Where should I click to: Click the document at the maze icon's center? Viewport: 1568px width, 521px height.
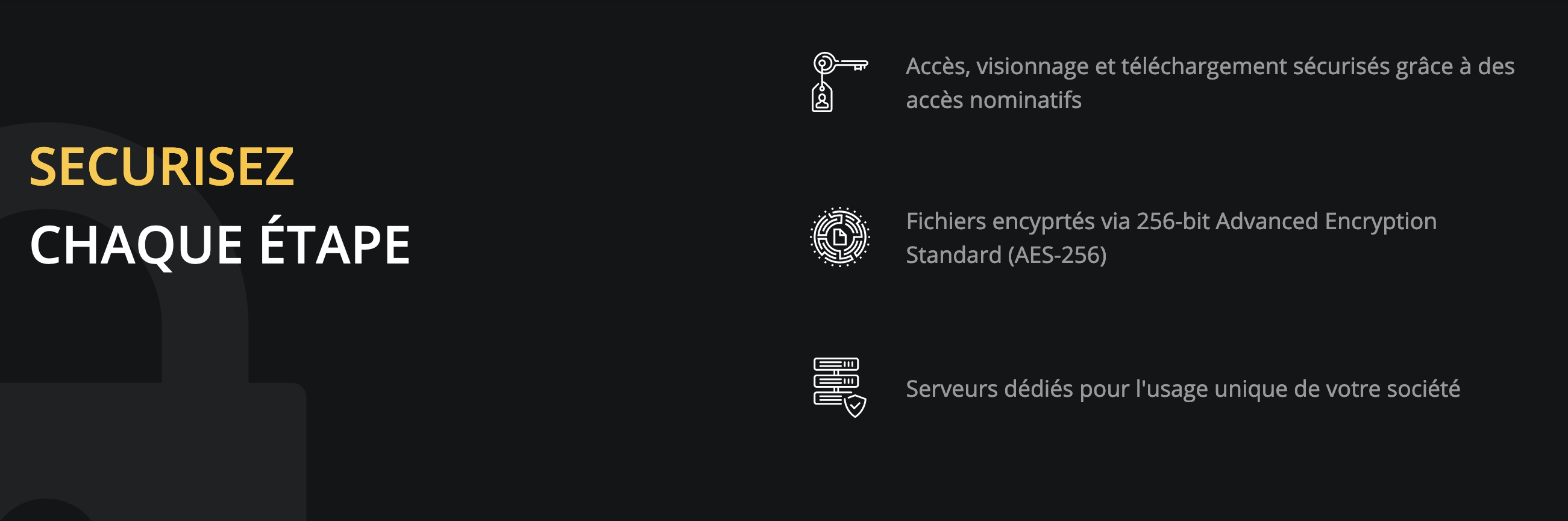840,237
